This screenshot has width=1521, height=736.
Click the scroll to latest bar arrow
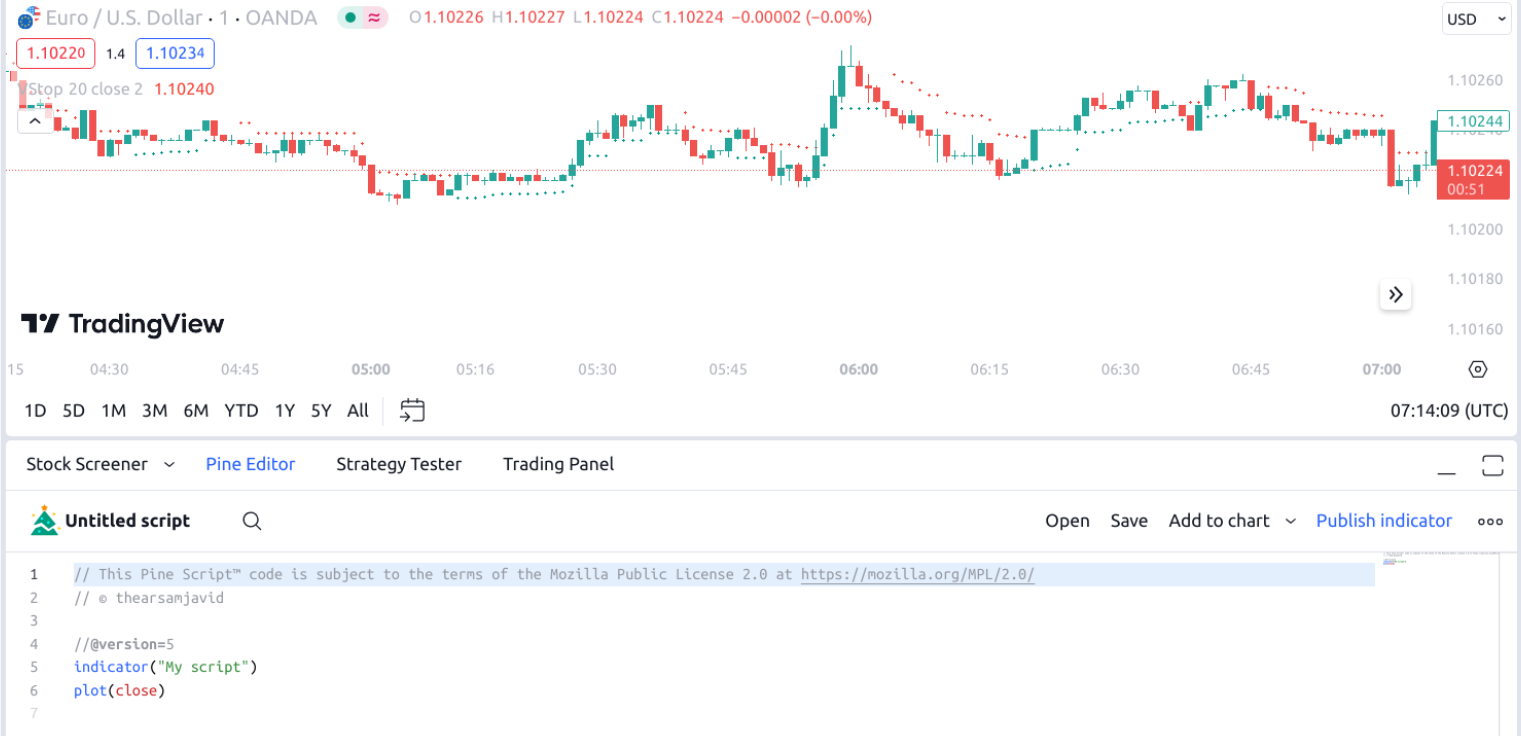point(1396,294)
